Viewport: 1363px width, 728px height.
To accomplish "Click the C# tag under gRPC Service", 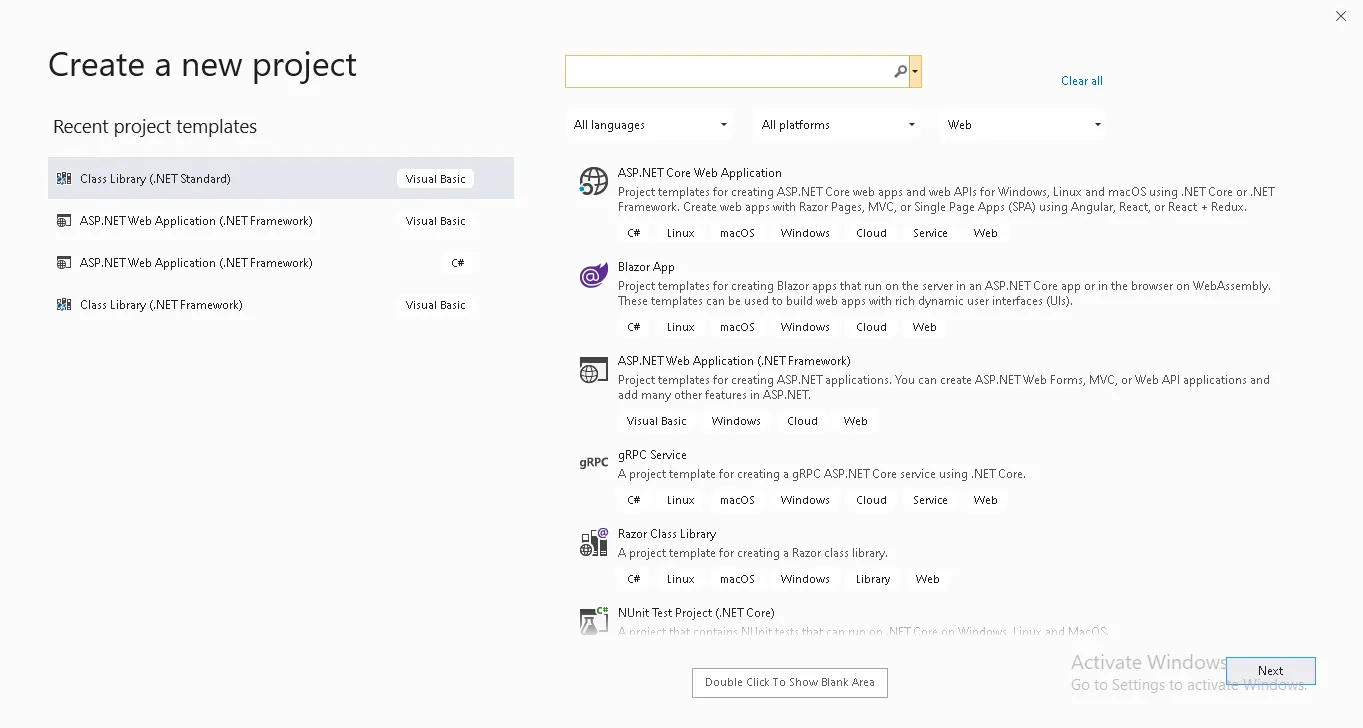I will pos(634,500).
